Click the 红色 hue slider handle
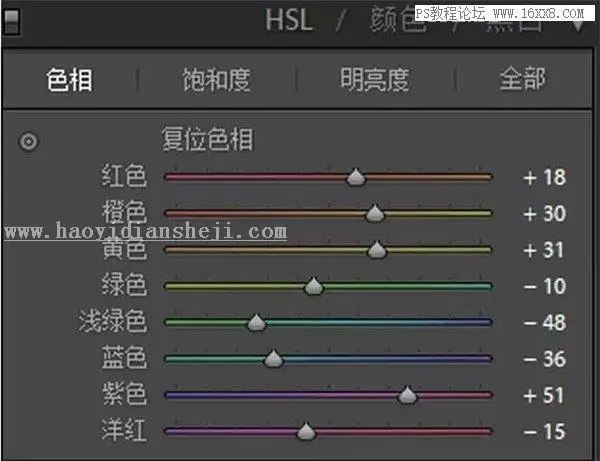 (356, 177)
